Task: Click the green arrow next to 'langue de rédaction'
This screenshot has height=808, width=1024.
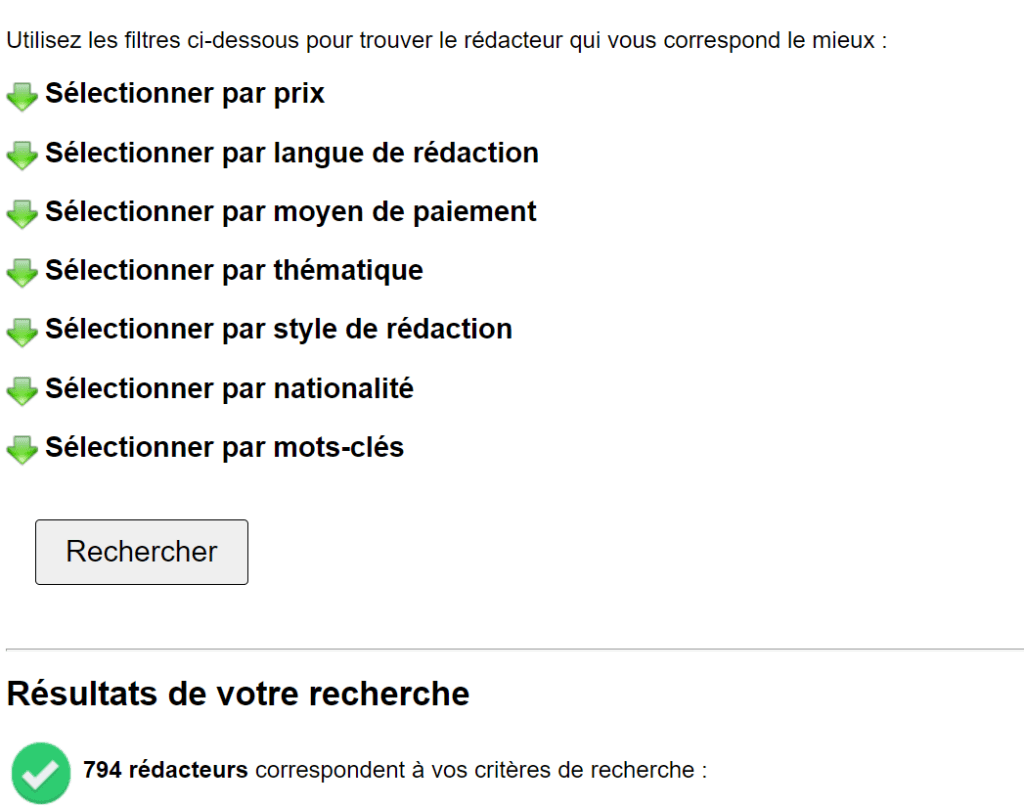Action: pos(22,155)
